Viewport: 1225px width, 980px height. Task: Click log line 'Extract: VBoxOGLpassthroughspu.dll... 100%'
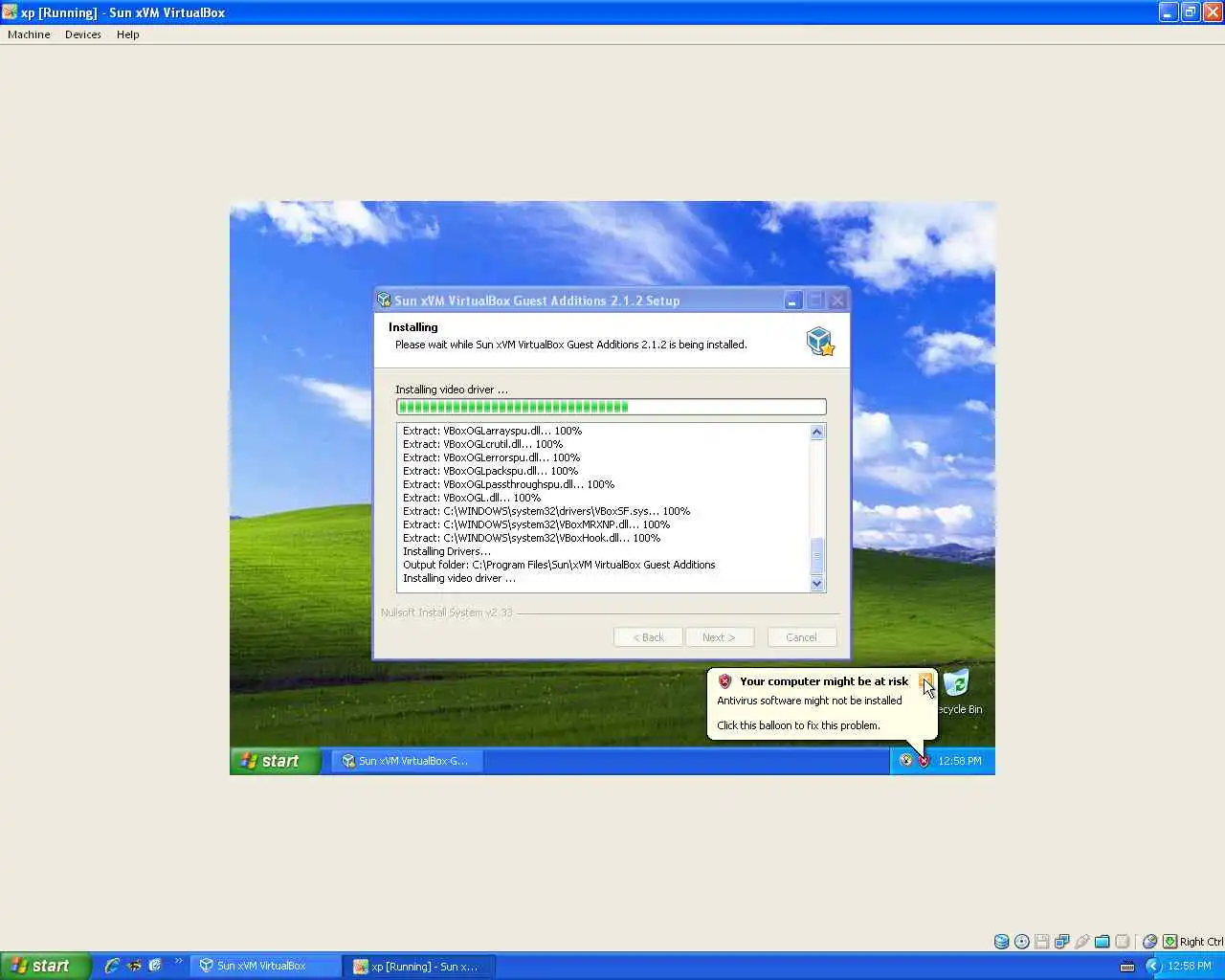(x=508, y=484)
